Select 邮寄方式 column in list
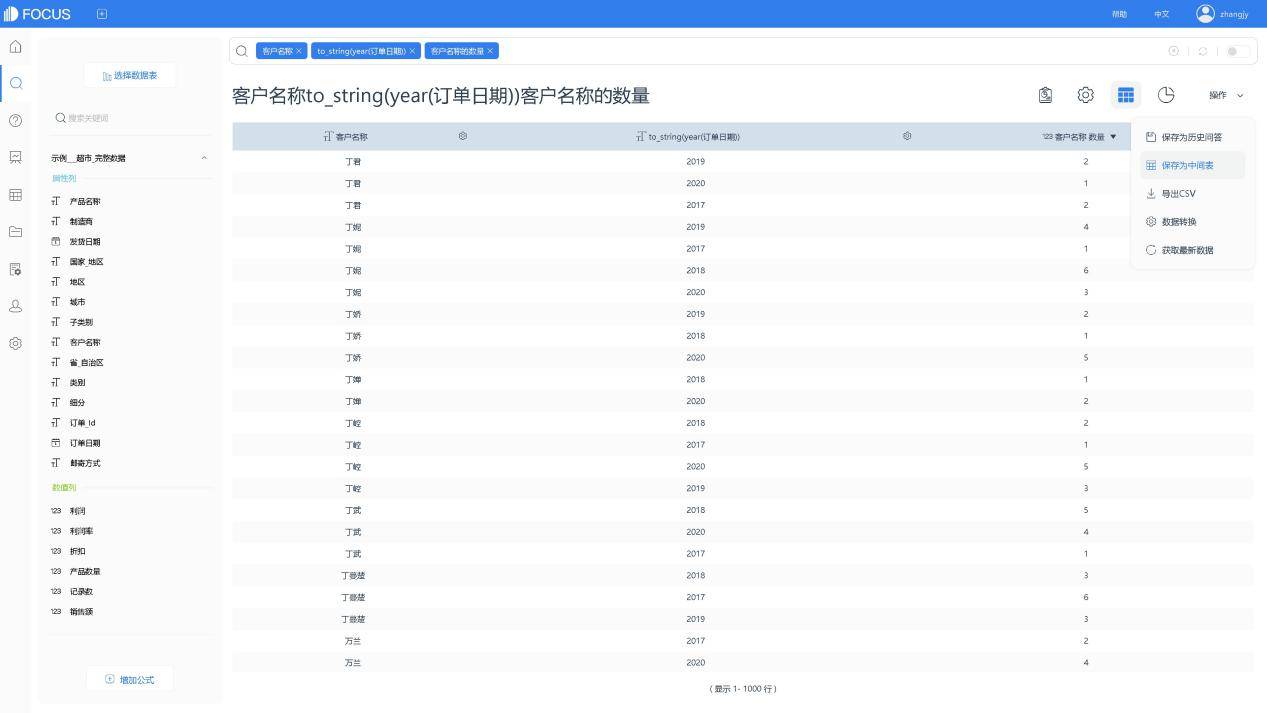 point(85,463)
